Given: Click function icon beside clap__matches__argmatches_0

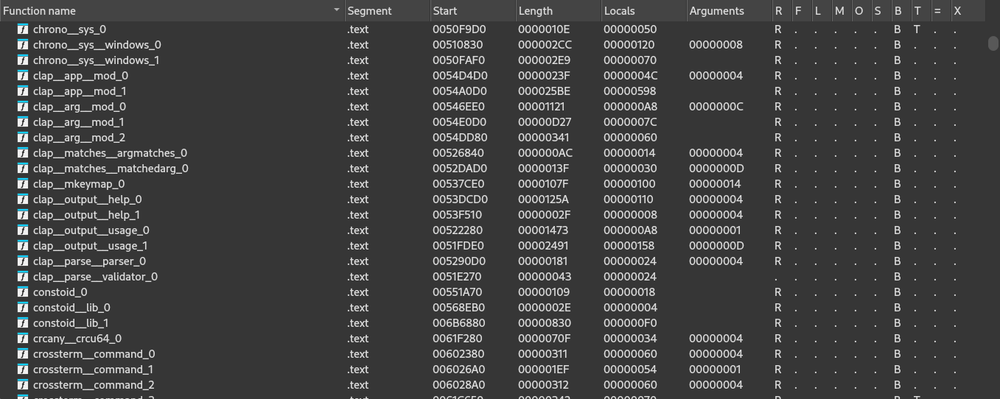Looking at the screenshot, I should [23, 153].
